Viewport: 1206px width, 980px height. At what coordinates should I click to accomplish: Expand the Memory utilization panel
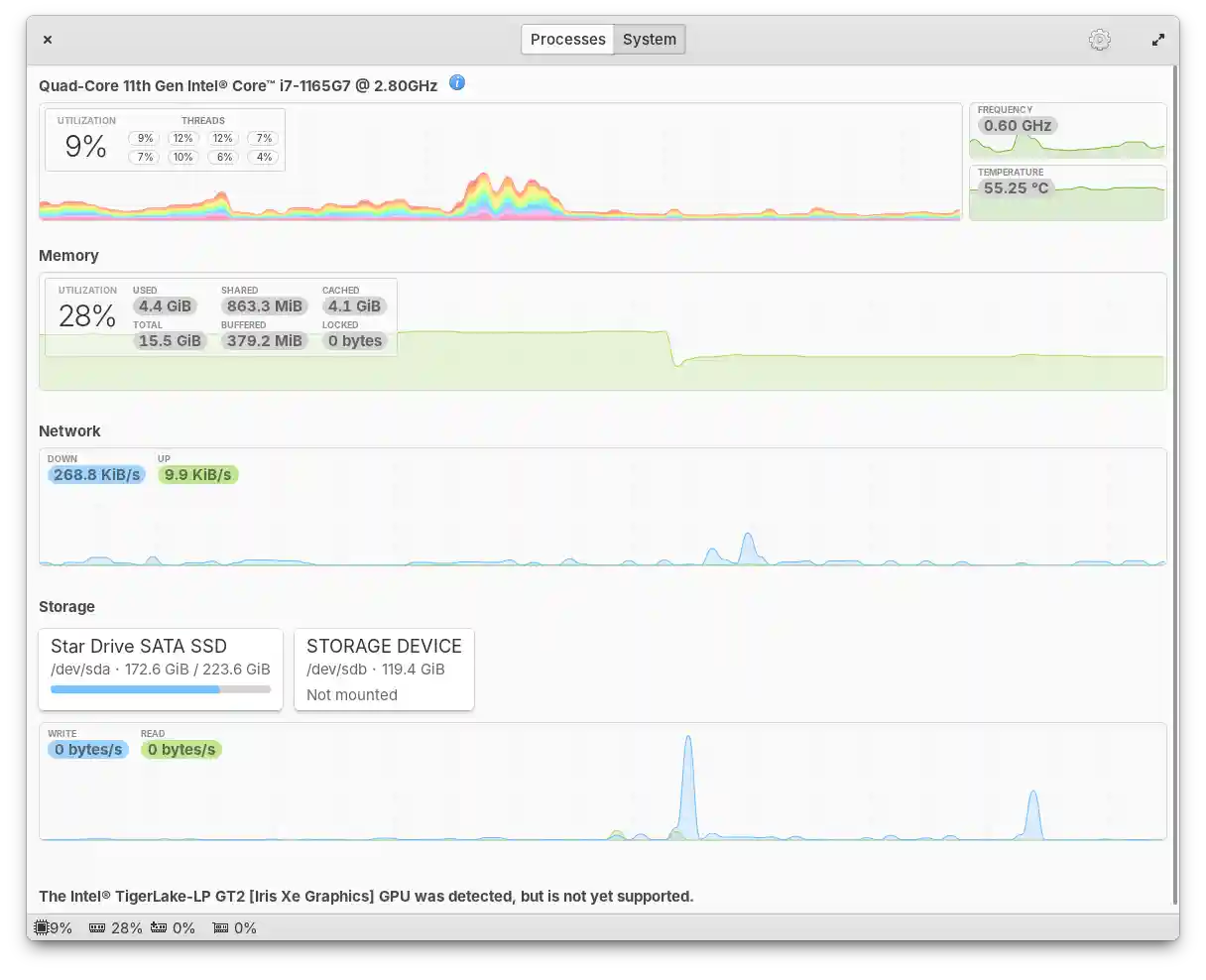pyautogui.click(x=87, y=315)
